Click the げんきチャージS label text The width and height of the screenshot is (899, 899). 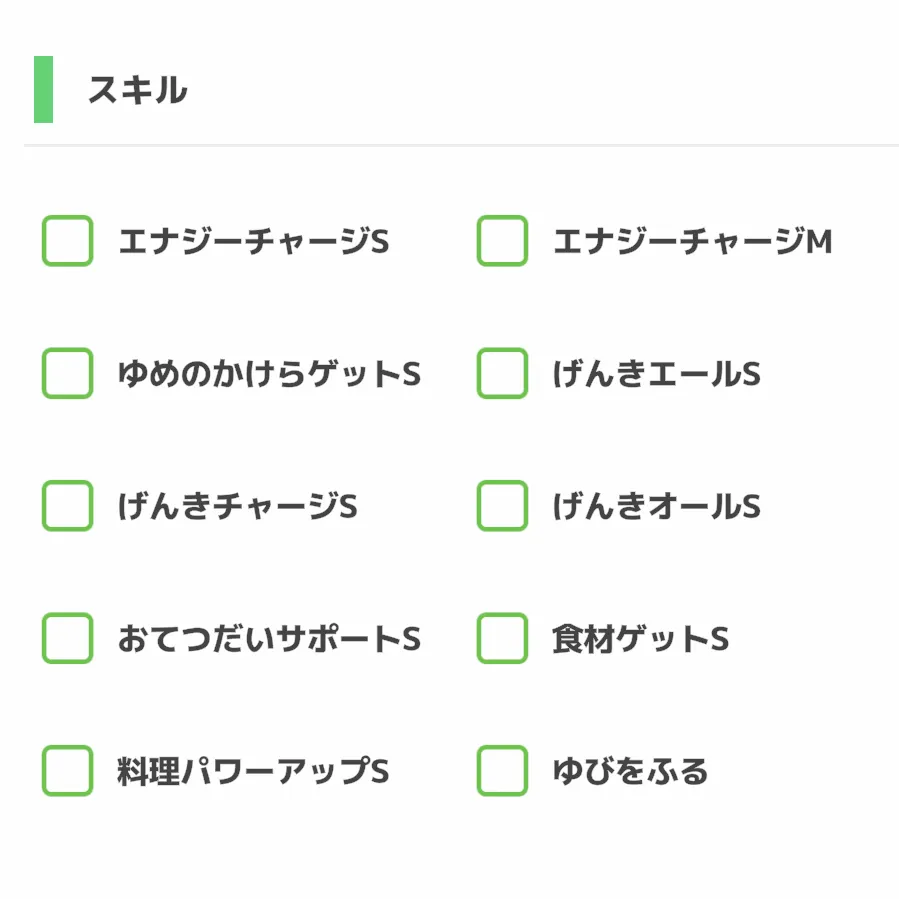coord(237,507)
